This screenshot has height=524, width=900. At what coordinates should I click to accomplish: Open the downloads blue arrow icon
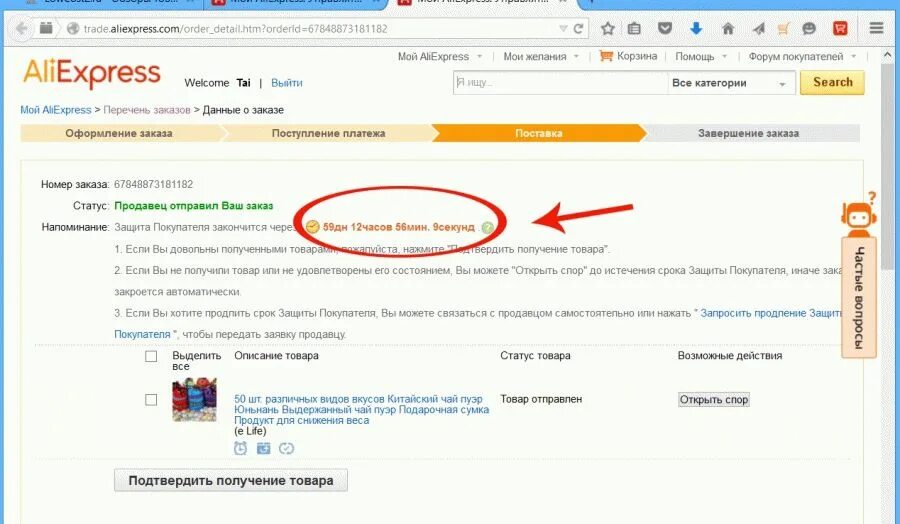[696, 28]
